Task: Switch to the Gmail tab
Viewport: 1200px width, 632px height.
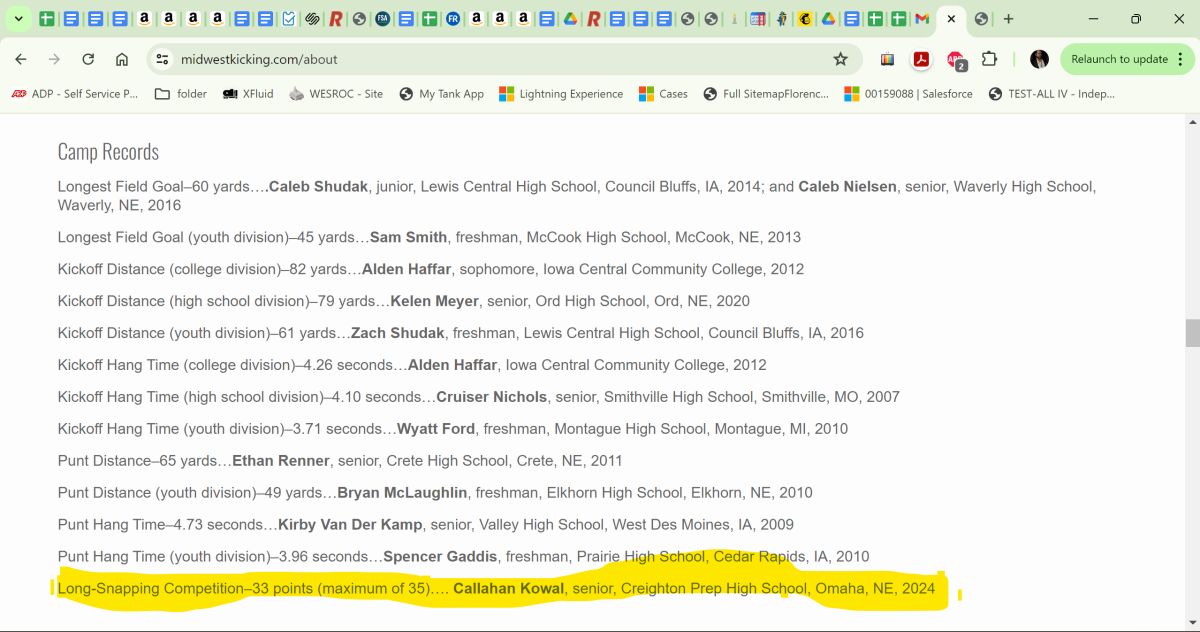Action: pyautogui.click(x=921, y=19)
